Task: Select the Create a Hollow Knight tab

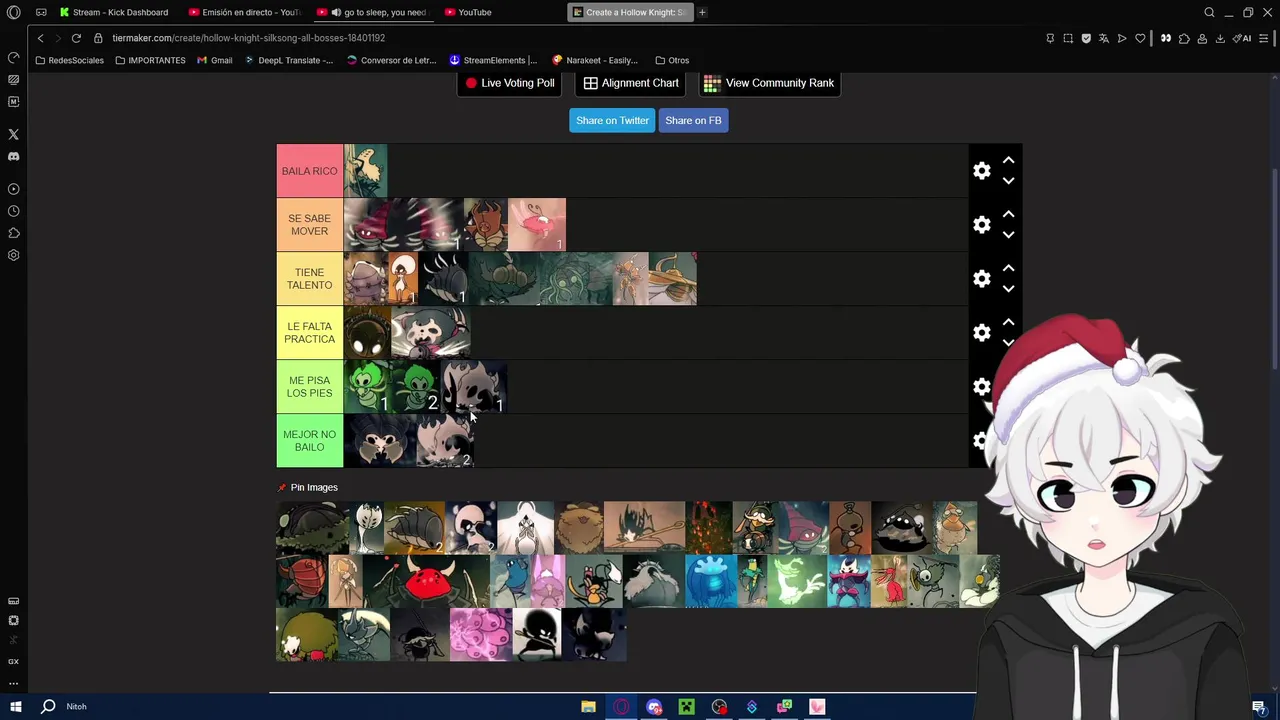Action: (x=629, y=12)
